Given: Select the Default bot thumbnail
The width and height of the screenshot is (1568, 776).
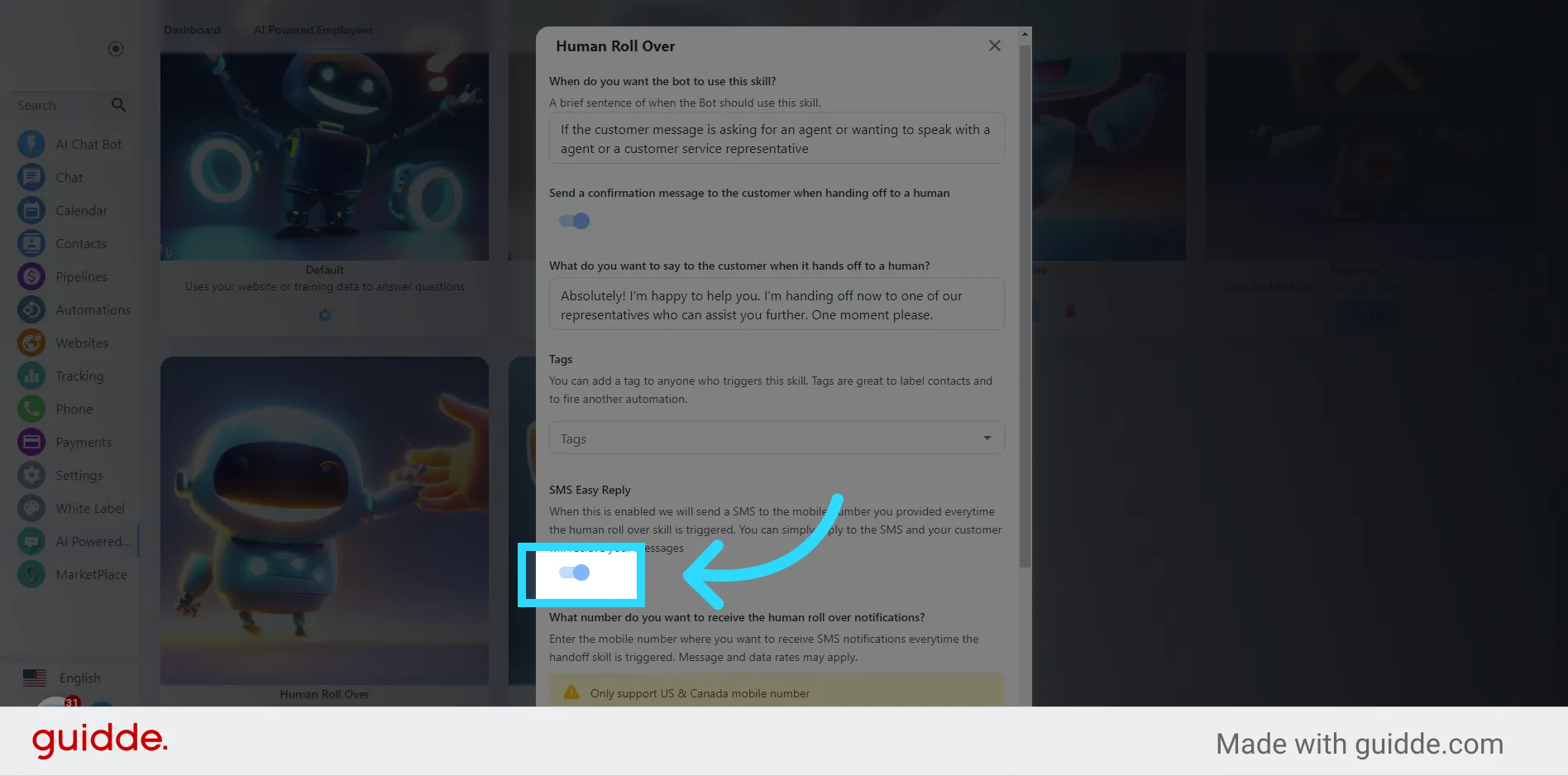Looking at the screenshot, I should pos(324,156).
